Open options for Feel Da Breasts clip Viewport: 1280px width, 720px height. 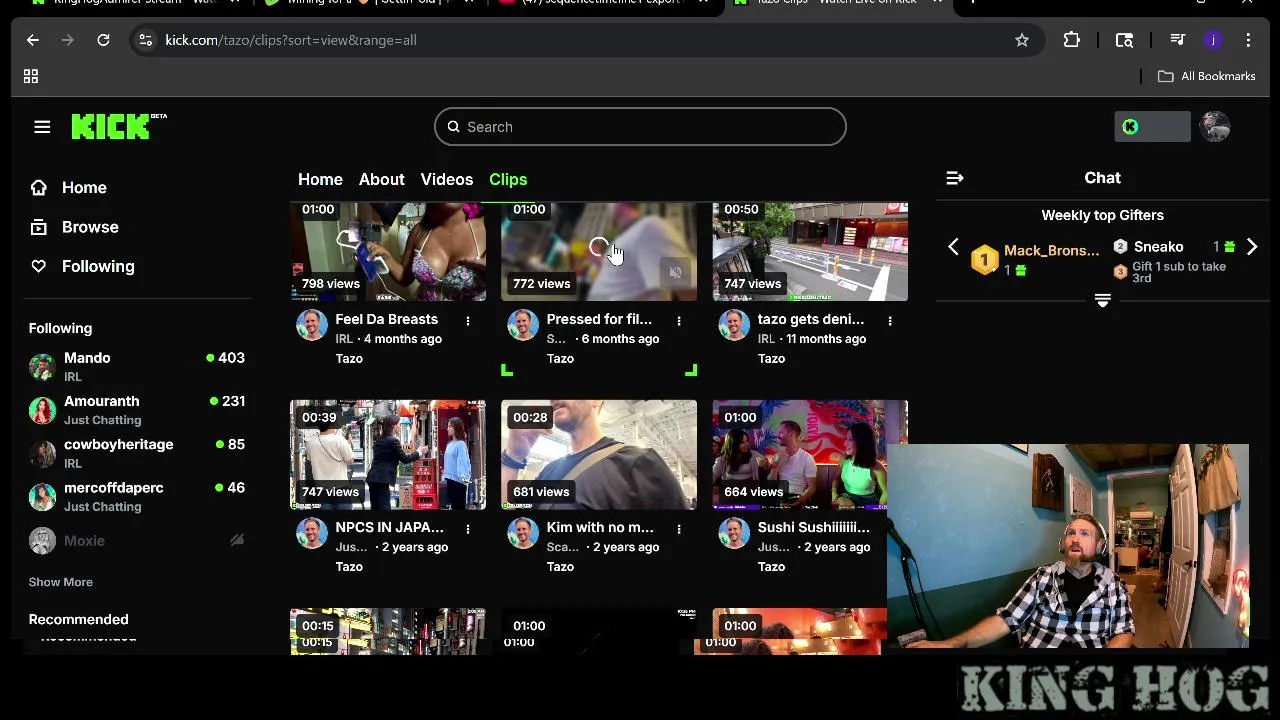pyautogui.click(x=468, y=320)
